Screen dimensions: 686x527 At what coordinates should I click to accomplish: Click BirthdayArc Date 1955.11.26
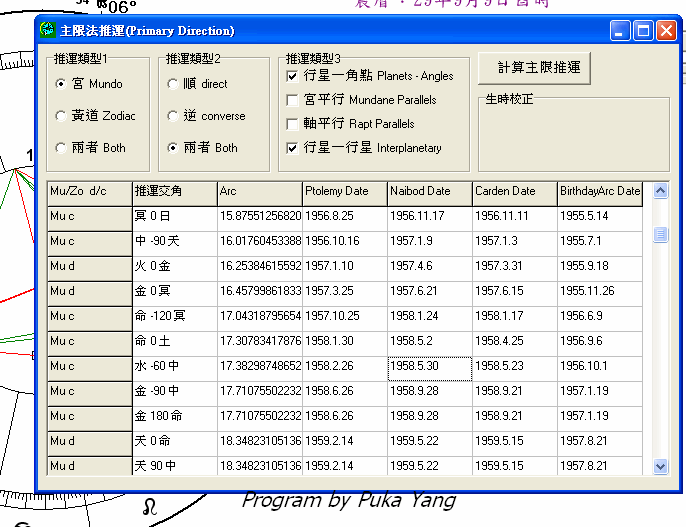[600, 293]
